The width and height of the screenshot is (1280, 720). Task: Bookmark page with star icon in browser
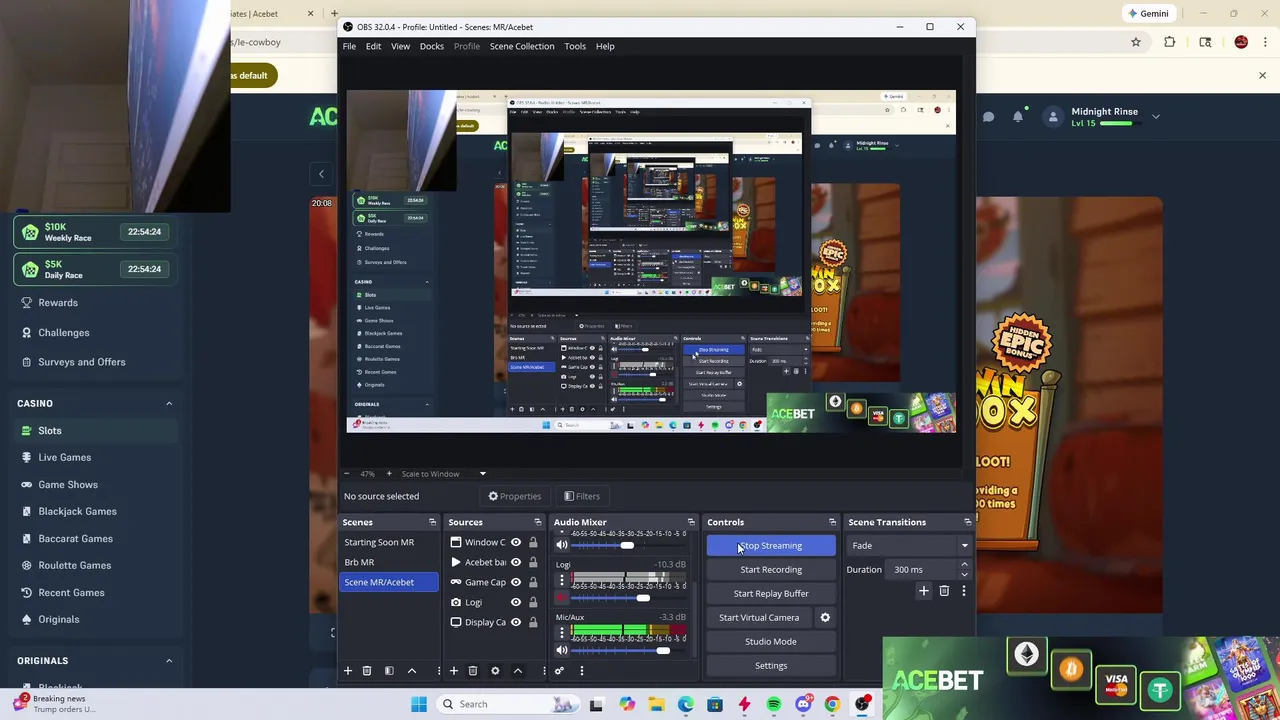point(1136,42)
